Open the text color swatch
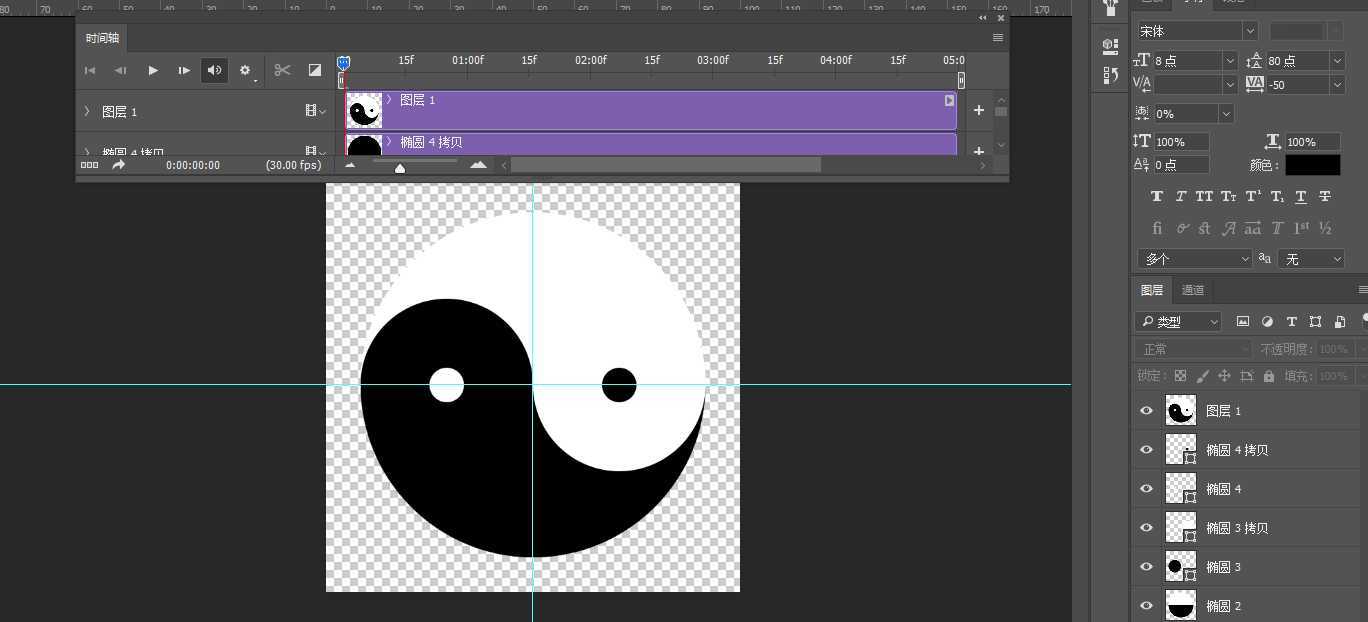This screenshot has height=622, width=1368. tap(1312, 164)
